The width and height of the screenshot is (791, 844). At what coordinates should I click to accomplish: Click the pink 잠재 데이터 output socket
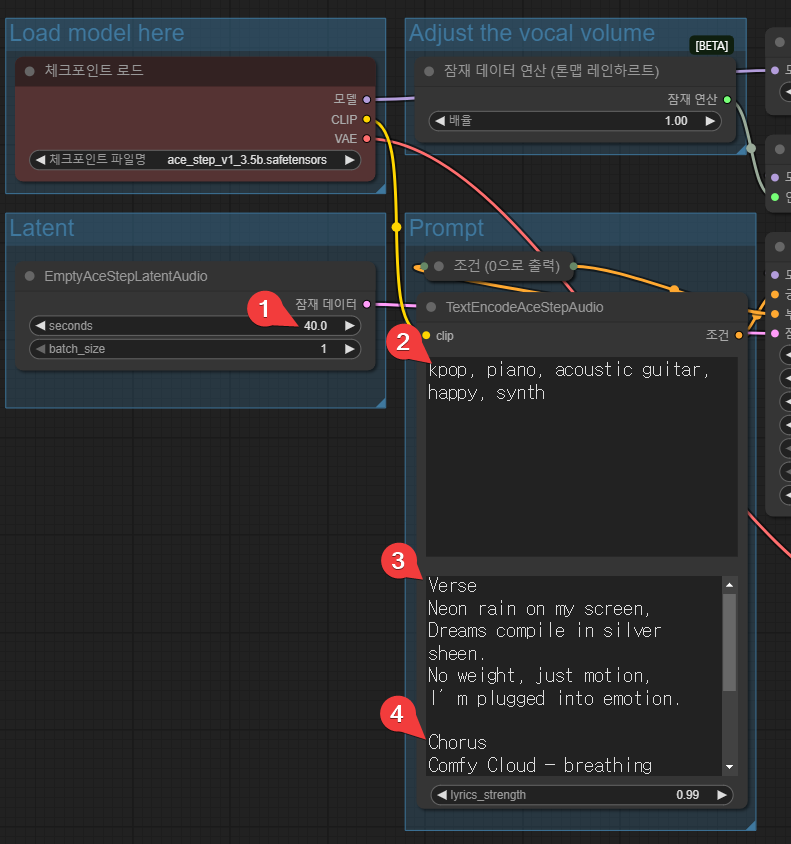tap(367, 304)
